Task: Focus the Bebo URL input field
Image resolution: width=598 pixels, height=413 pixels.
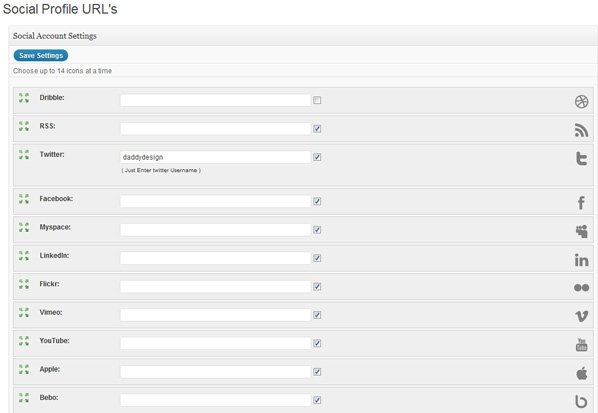Action: point(215,400)
